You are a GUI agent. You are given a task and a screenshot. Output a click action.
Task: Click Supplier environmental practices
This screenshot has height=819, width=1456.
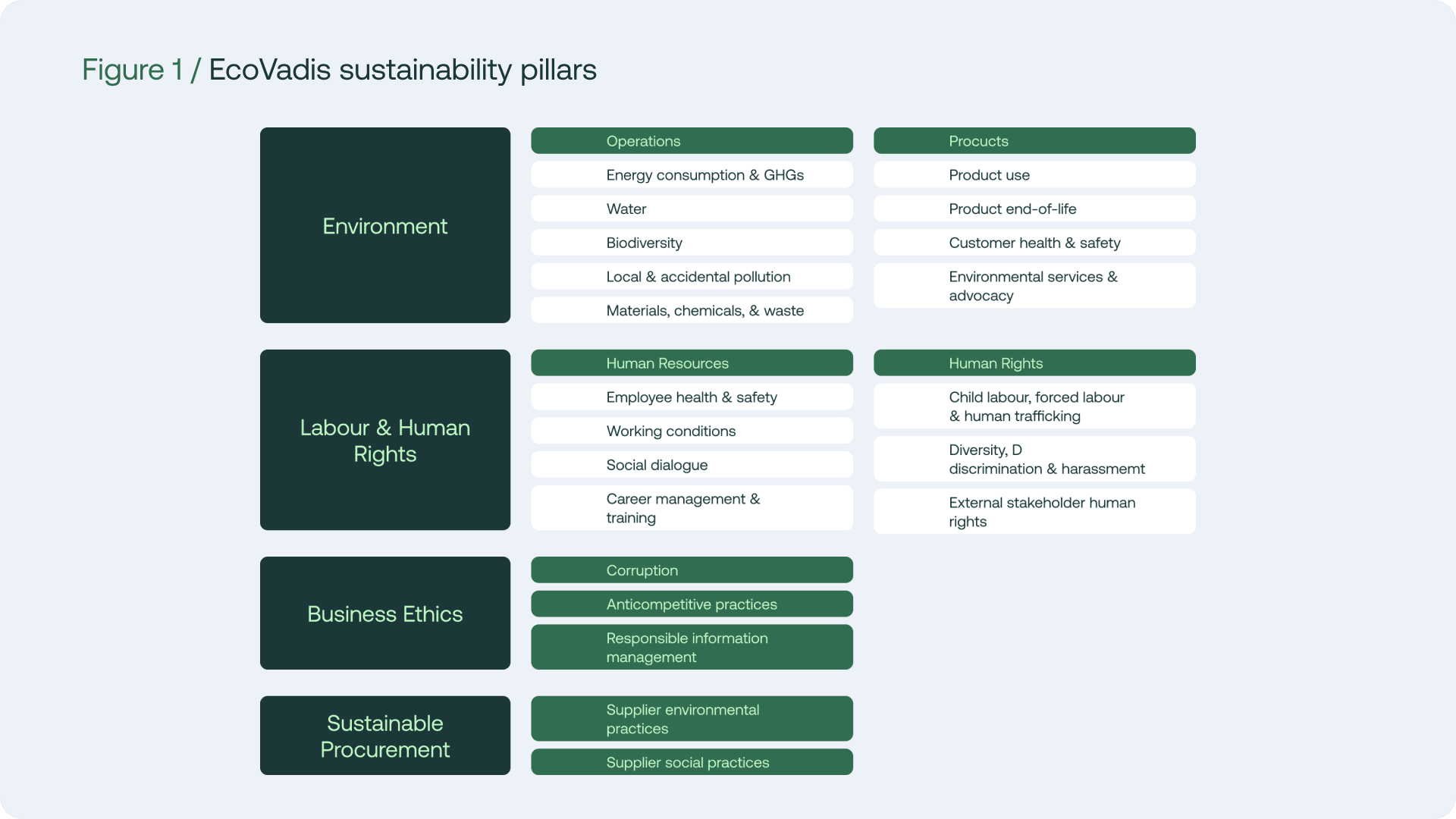click(x=691, y=719)
